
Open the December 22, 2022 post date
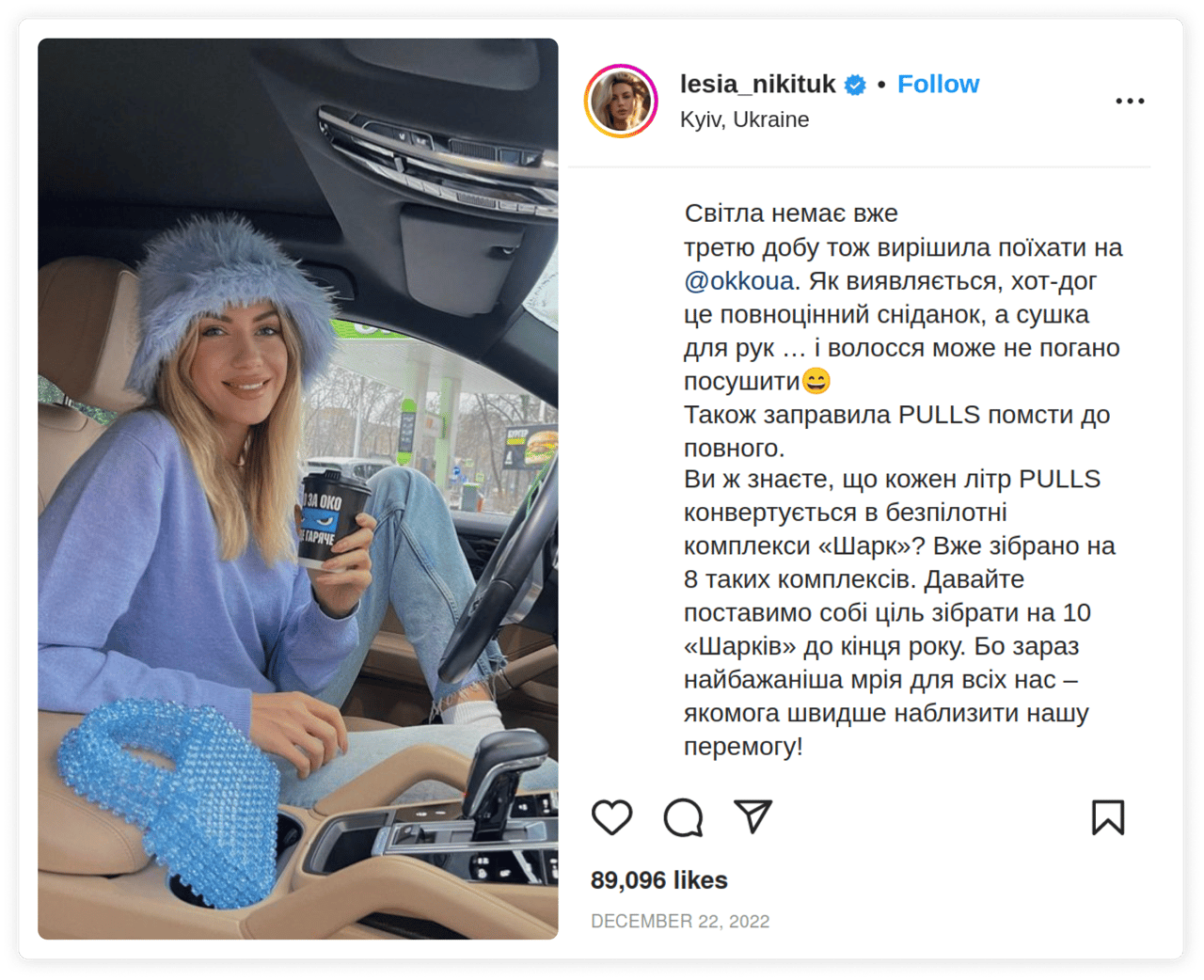pos(680,921)
